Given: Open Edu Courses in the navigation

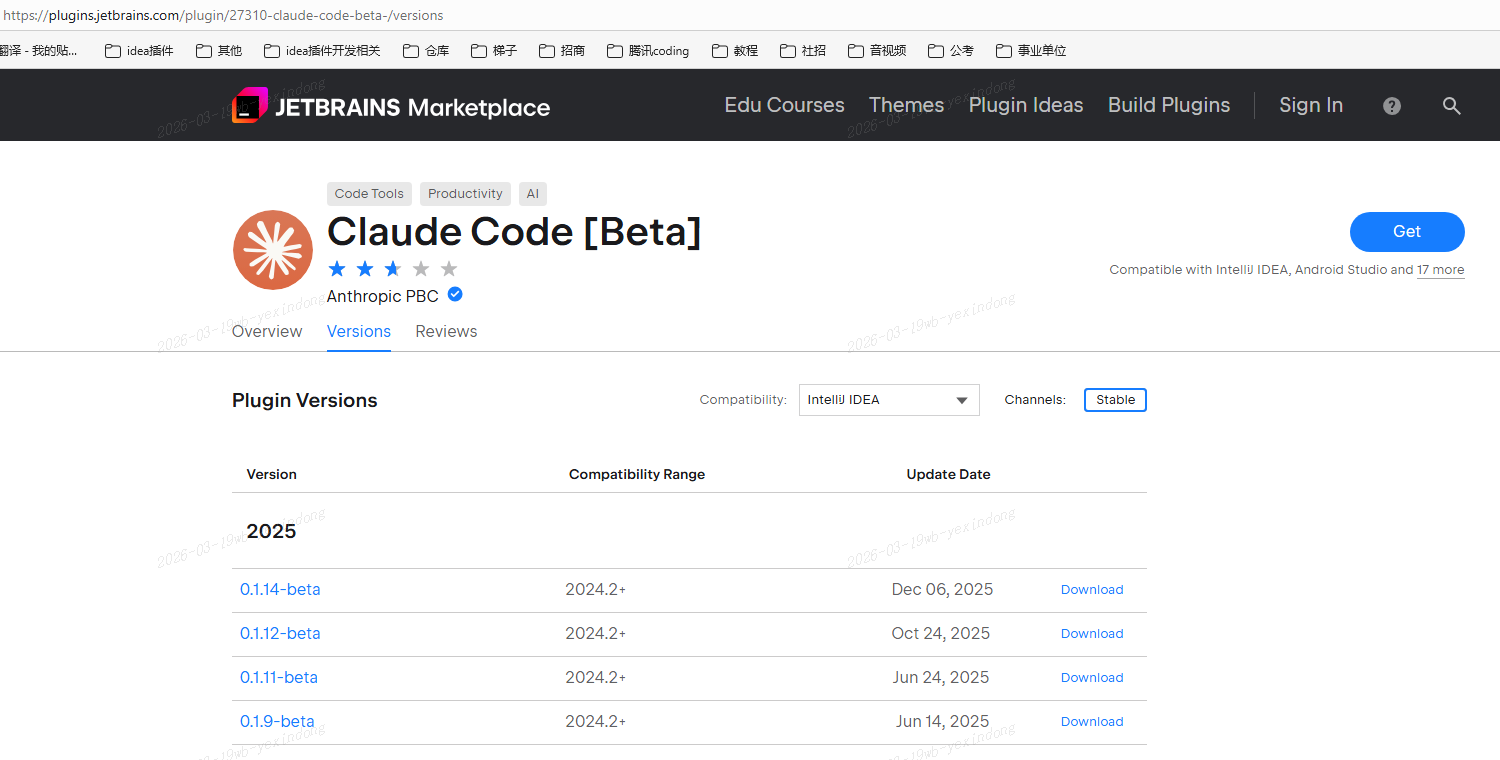Looking at the screenshot, I should (784, 105).
